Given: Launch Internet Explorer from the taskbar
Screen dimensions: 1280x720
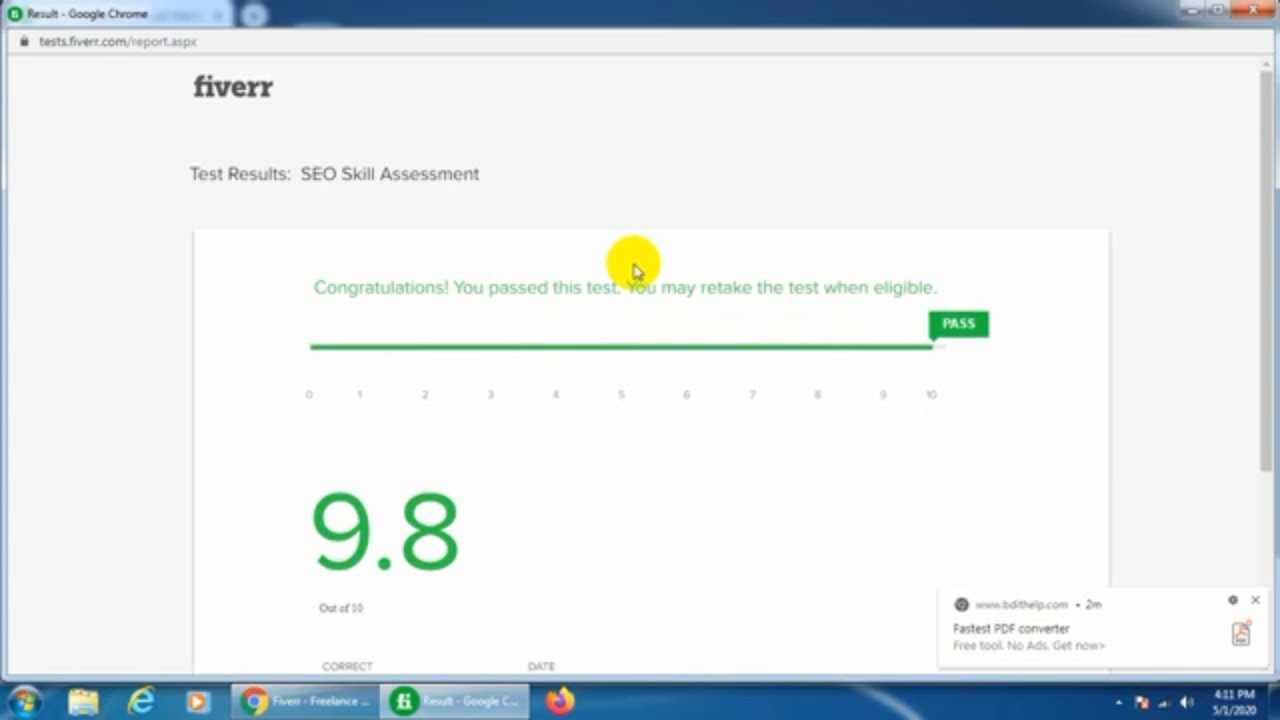Looking at the screenshot, I should [x=141, y=701].
